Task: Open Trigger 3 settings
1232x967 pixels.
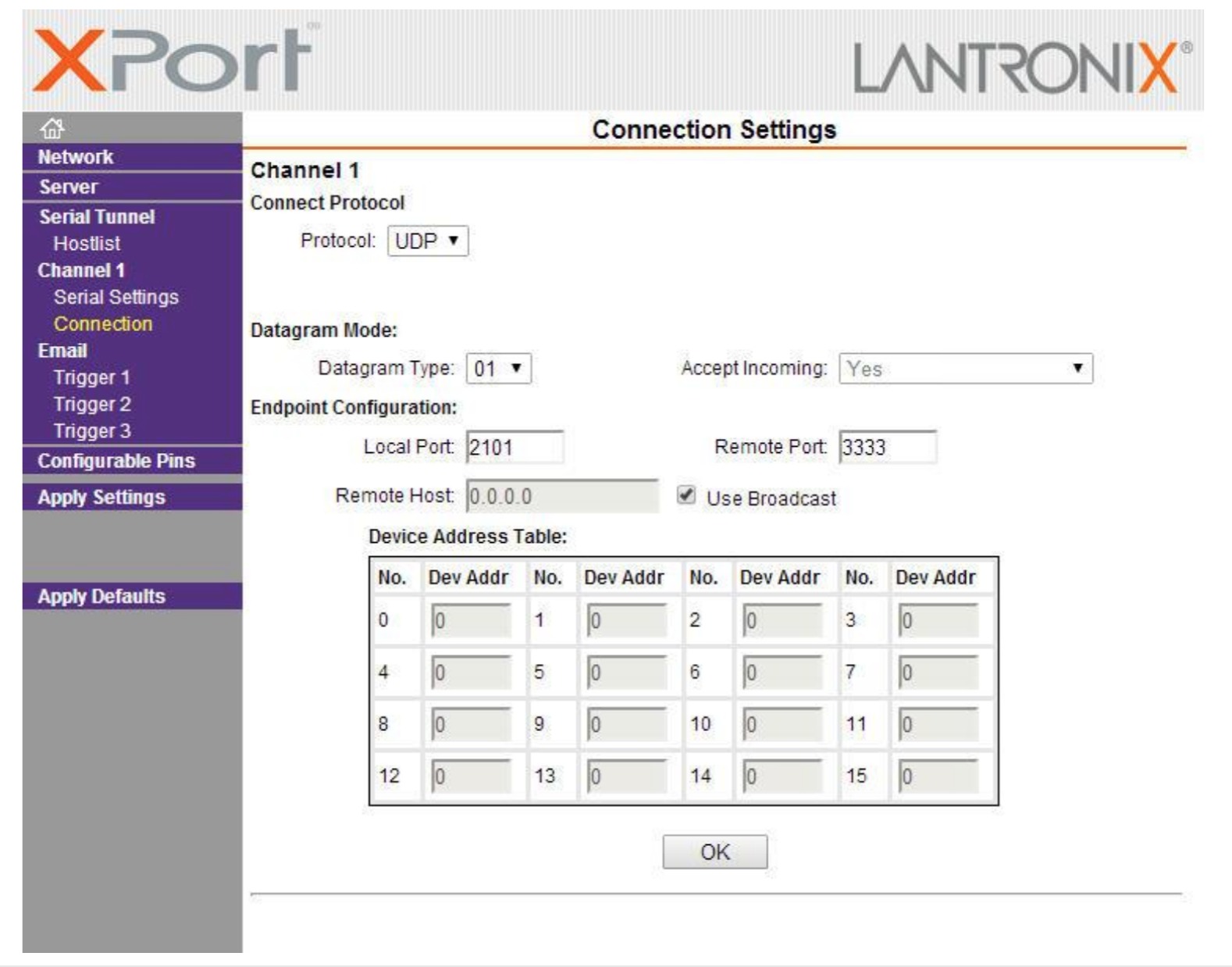Action: (x=92, y=430)
